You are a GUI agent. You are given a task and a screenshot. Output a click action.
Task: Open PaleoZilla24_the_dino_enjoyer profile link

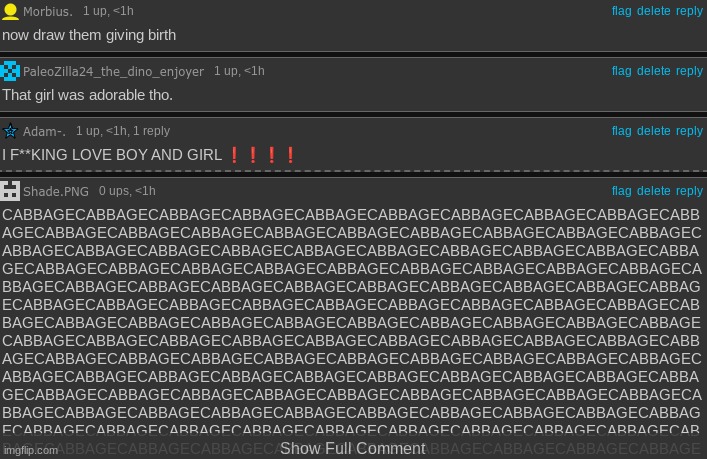pos(113,71)
